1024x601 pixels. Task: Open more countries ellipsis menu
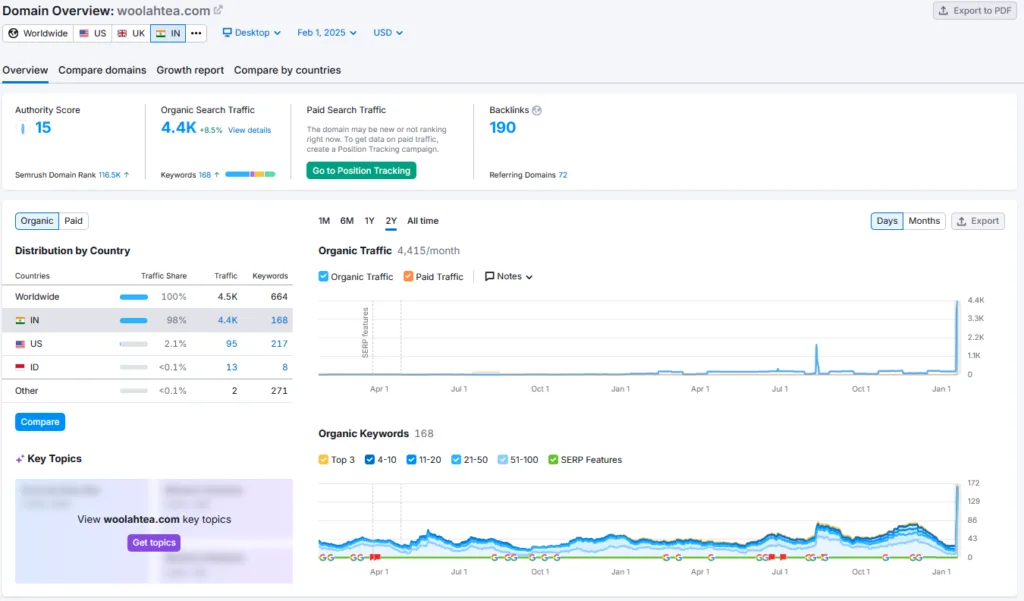(196, 33)
